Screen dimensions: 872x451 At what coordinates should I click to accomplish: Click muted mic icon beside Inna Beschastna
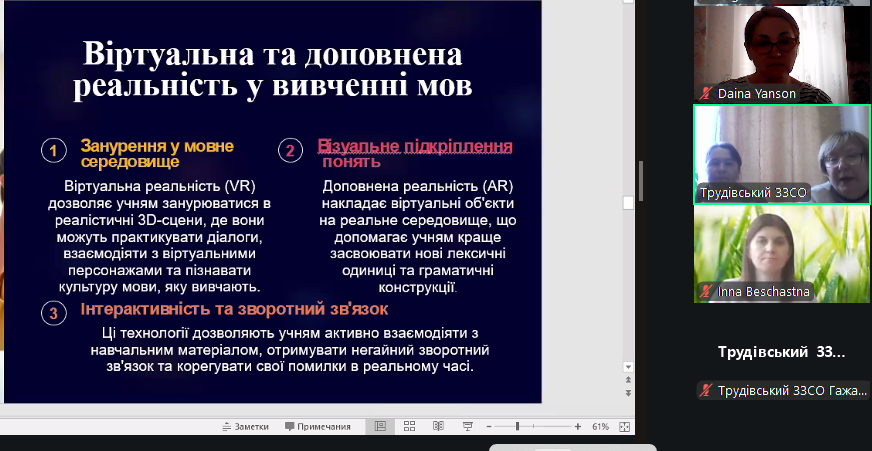click(x=705, y=292)
